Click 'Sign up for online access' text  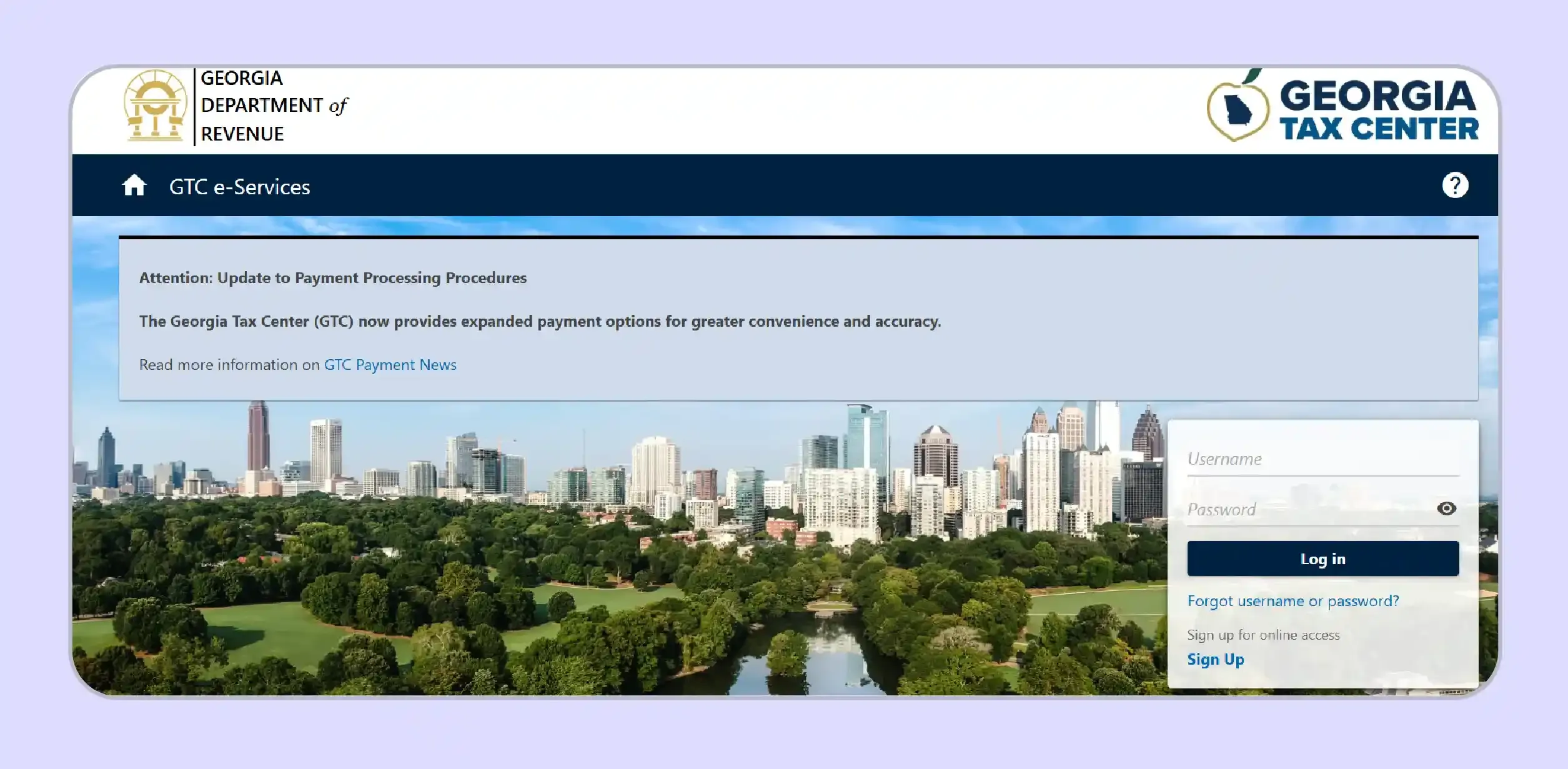(1263, 635)
